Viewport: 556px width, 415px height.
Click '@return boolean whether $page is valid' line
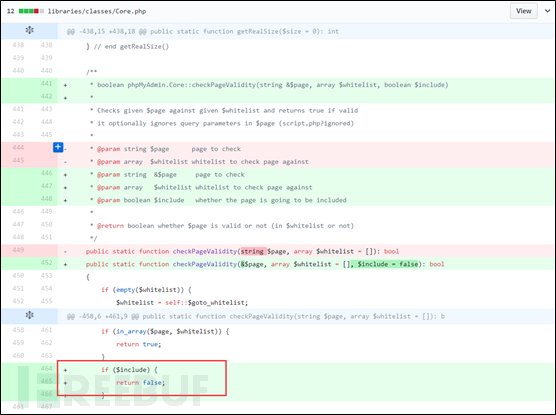(x=222, y=226)
